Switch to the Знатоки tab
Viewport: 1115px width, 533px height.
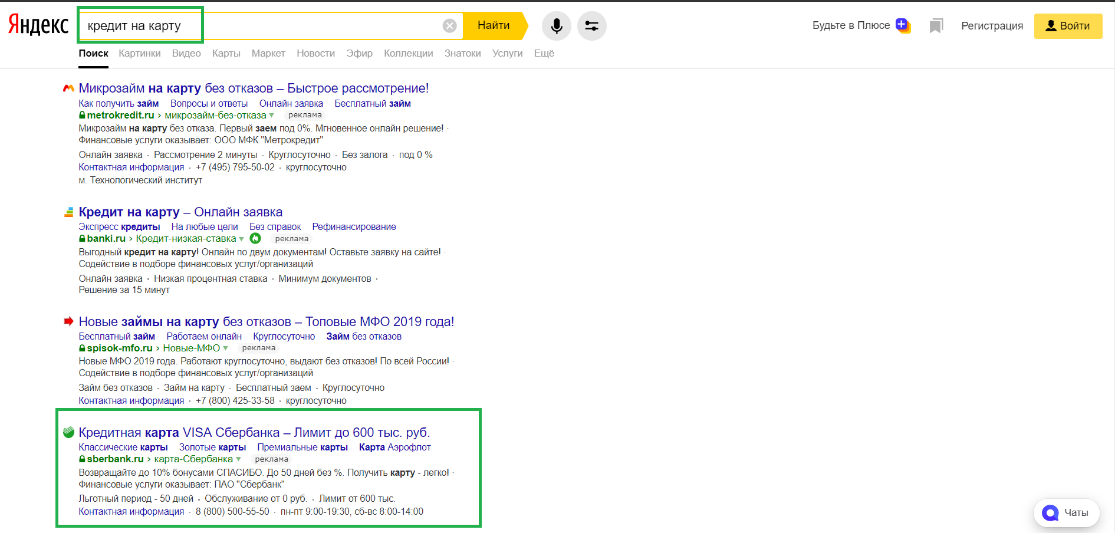[462, 53]
